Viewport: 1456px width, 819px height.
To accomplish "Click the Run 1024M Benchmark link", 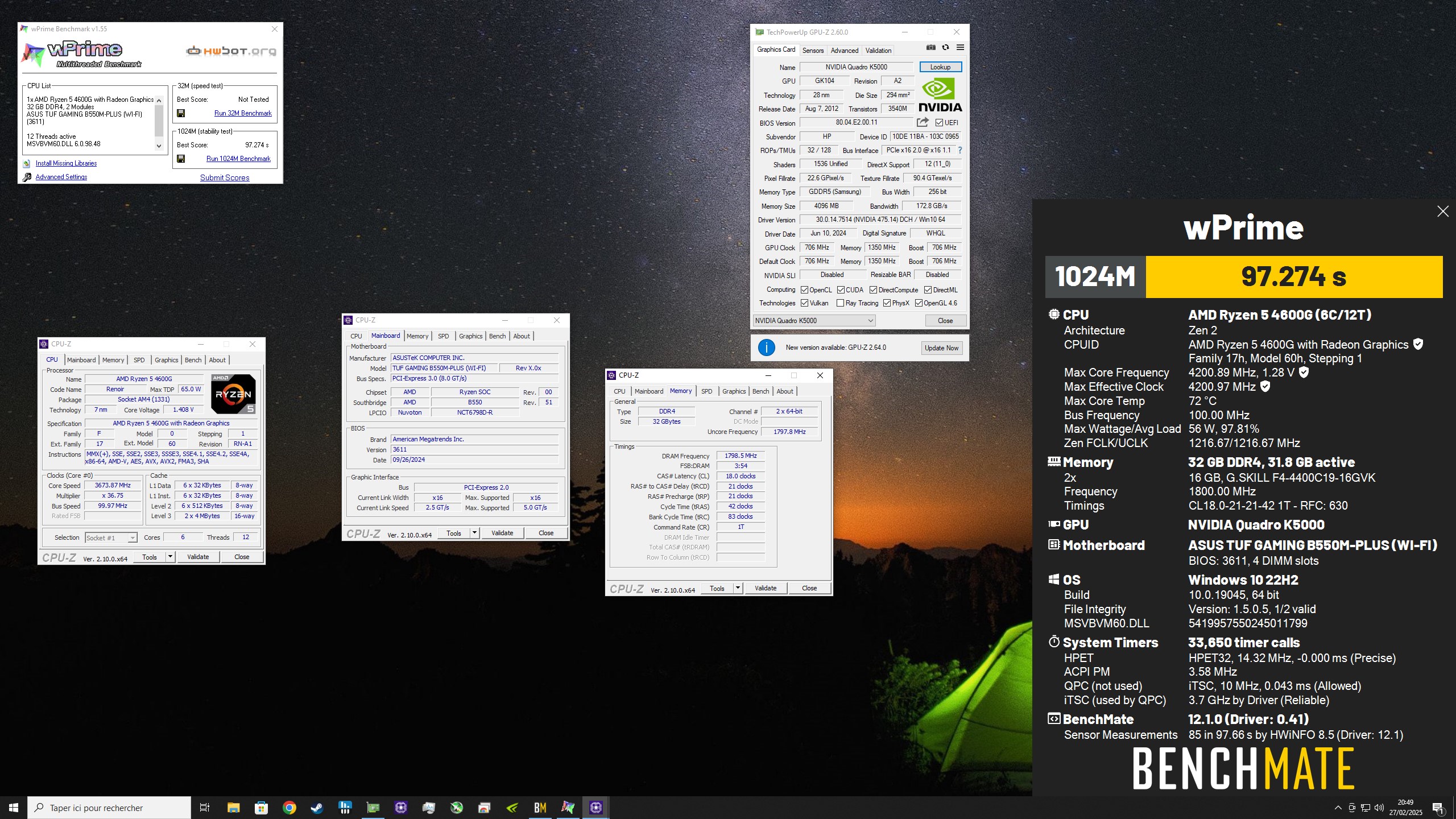I will 238,159.
